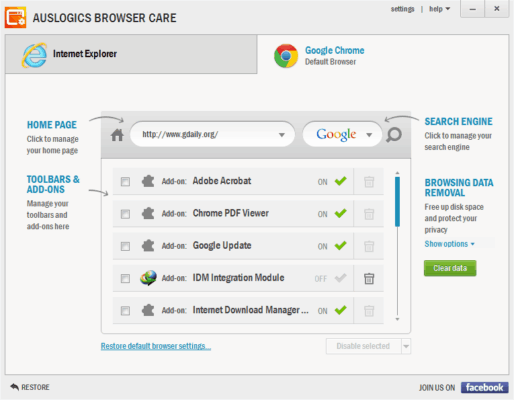
Task: Tick the Adobe Acrobat checkbox
Action: (x=125, y=182)
